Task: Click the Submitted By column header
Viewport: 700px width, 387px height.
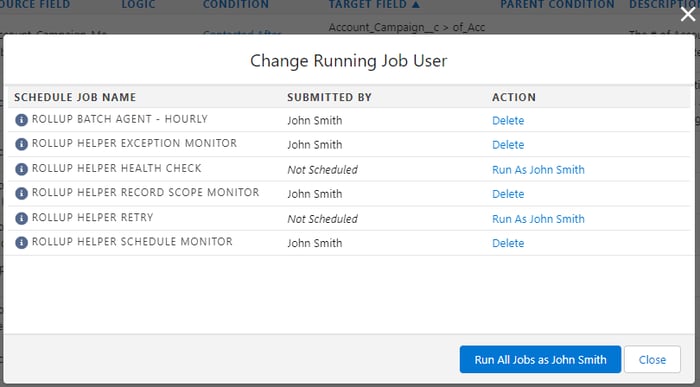Action: (x=329, y=97)
